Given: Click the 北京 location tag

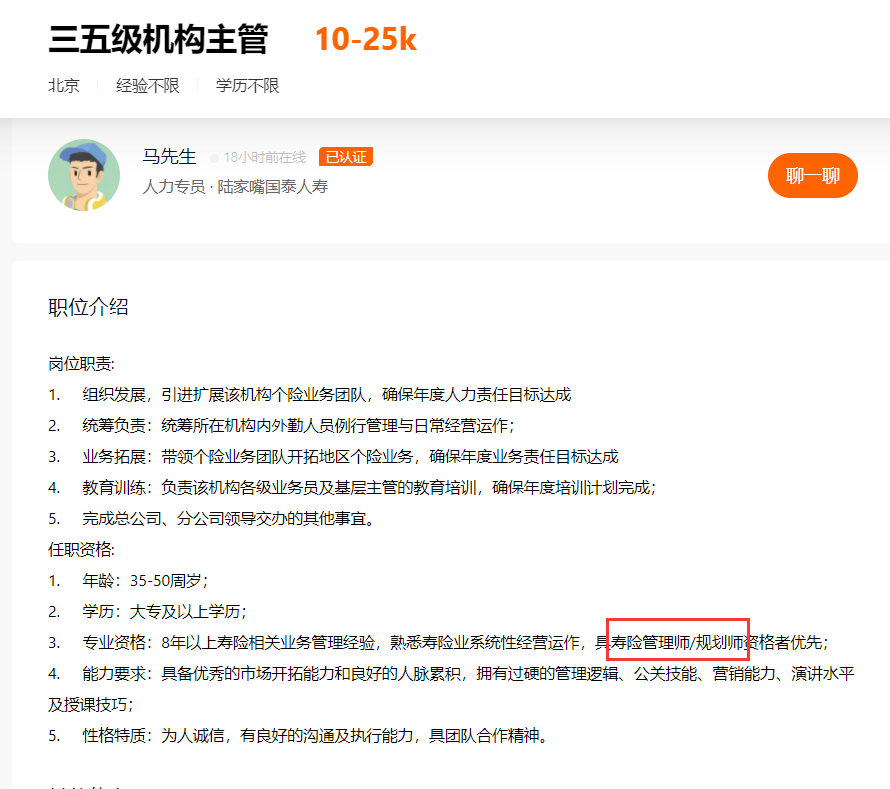Looking at the screenshot, I should pos(64,86).
